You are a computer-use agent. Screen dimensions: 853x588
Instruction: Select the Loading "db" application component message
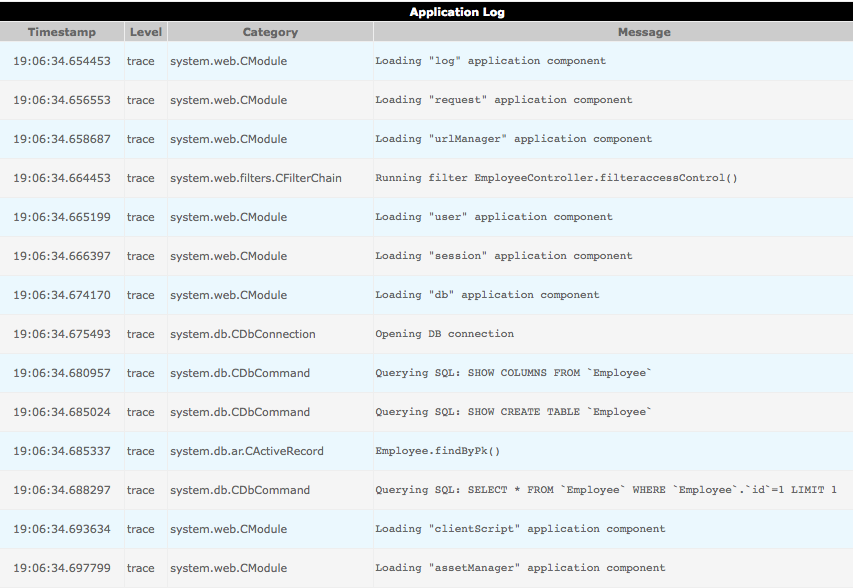[487, 295]
